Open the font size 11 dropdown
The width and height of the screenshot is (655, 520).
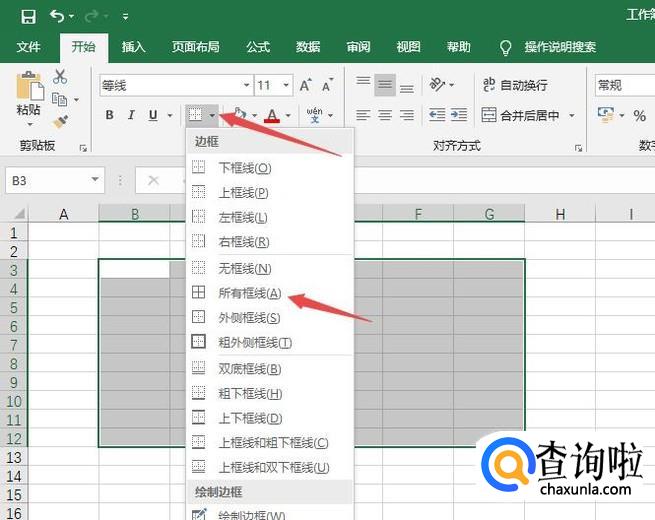click(x=286, y=85)
